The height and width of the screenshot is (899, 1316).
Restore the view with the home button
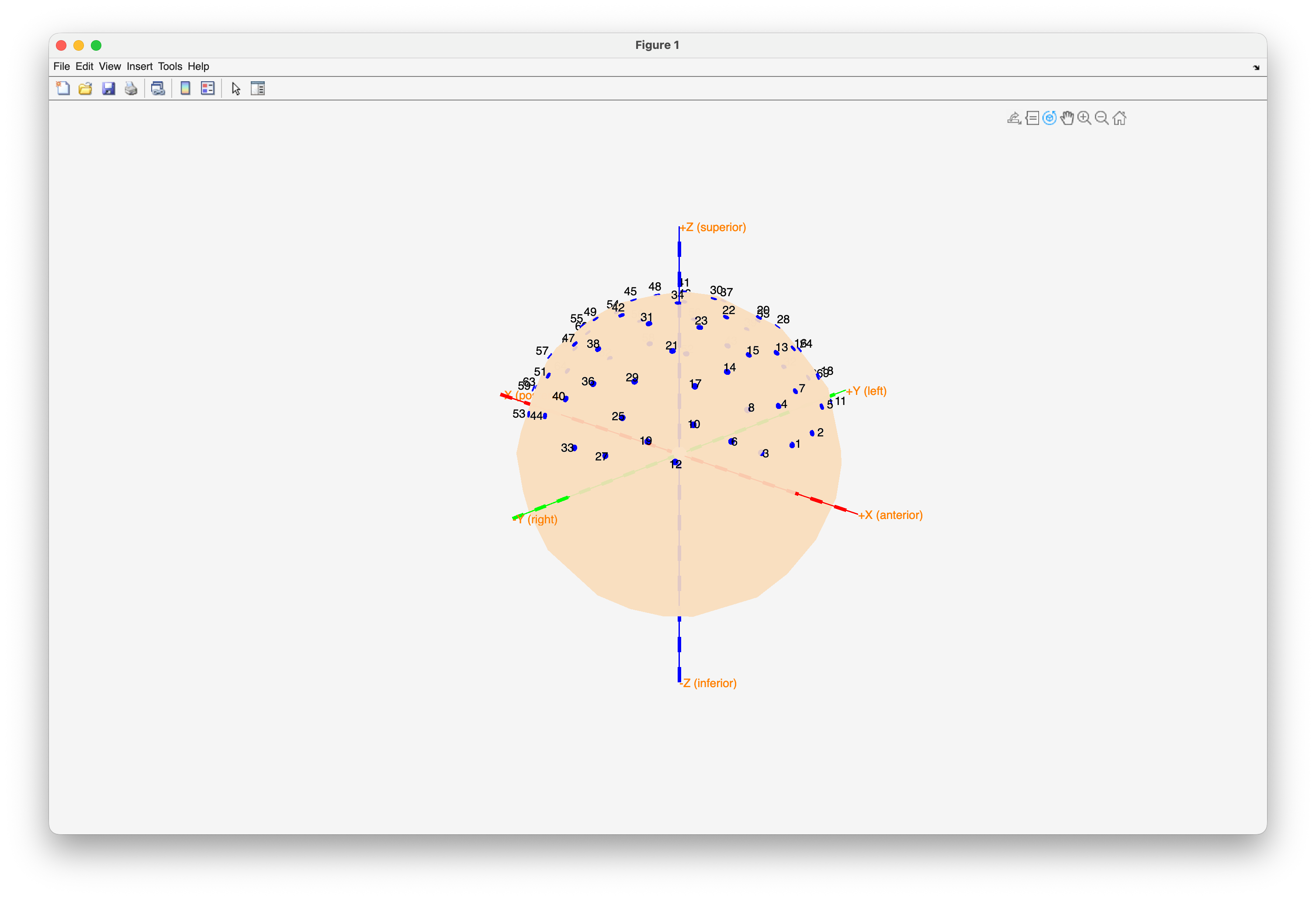[x=1119, y=118]
